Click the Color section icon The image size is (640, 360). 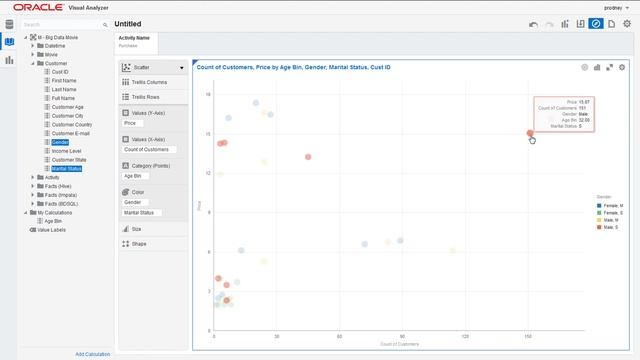tap(125, 192)
